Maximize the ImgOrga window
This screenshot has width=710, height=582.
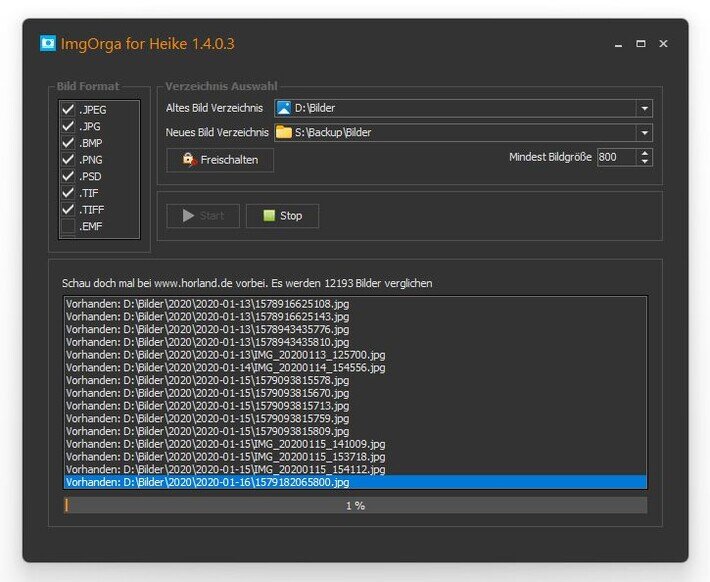pos(641,44)
